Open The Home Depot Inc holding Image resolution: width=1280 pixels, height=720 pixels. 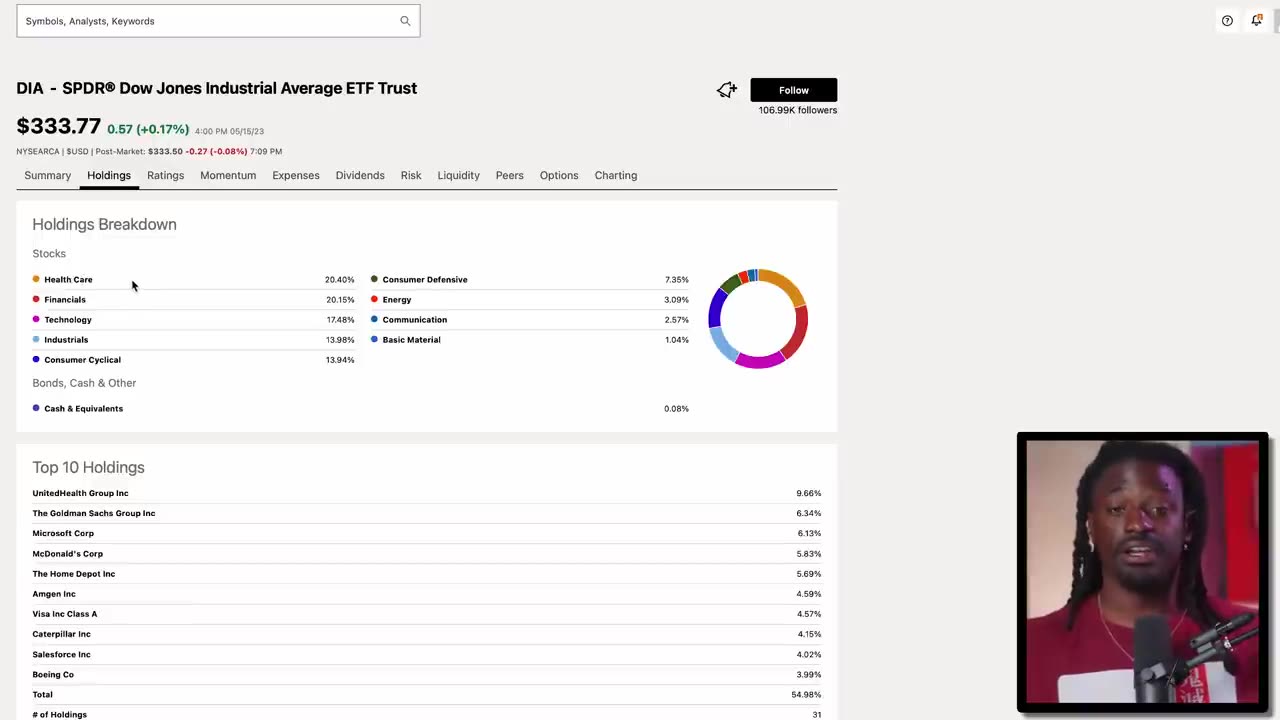click(x=74, y=574)
